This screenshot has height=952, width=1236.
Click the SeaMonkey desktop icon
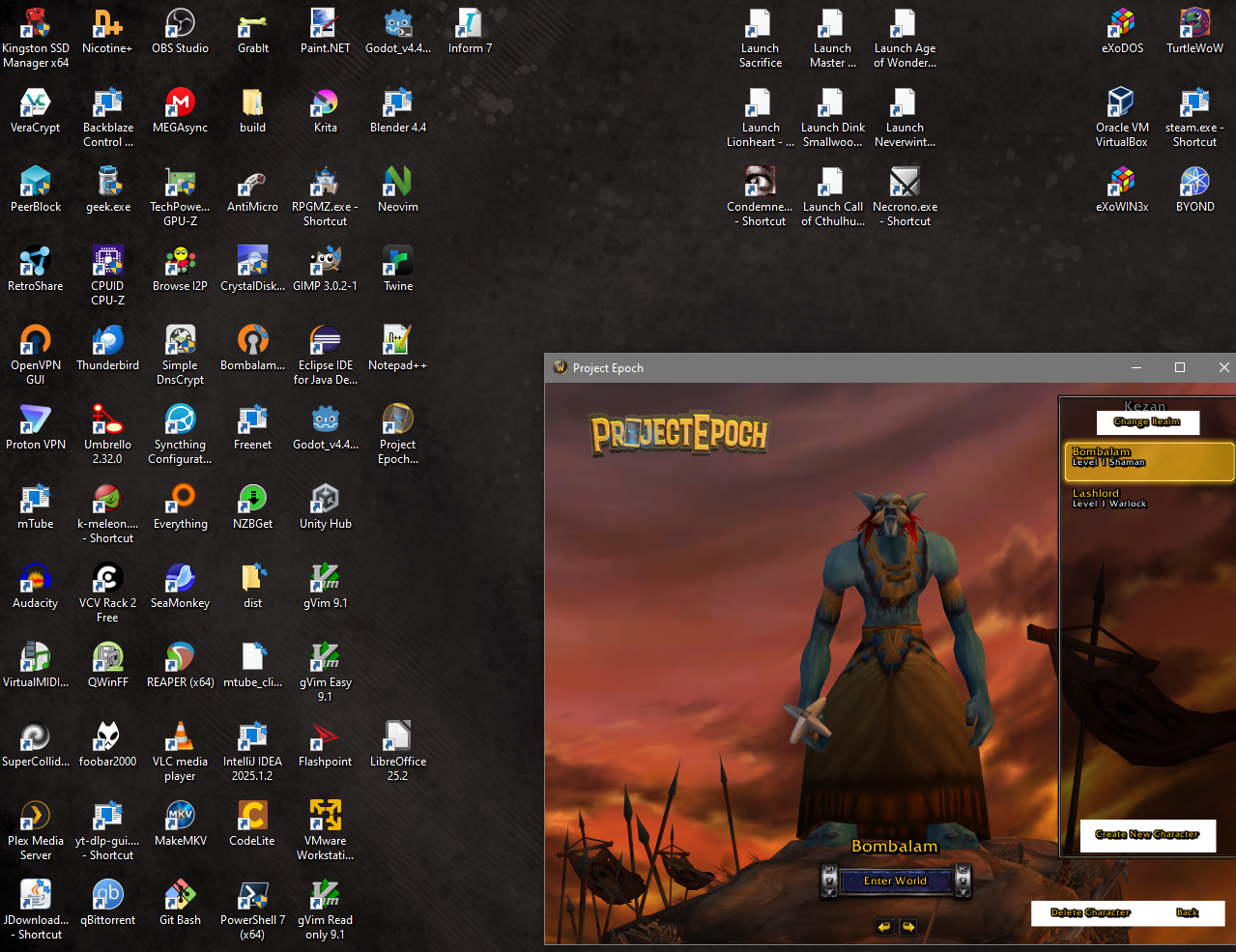pyautogui.click(x=180, y=587)
